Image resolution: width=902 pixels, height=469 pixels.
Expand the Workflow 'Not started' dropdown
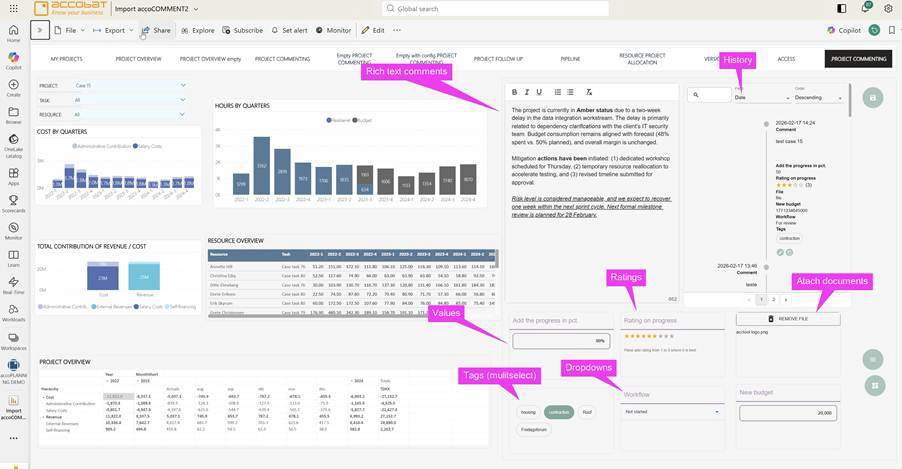point(717,411)
